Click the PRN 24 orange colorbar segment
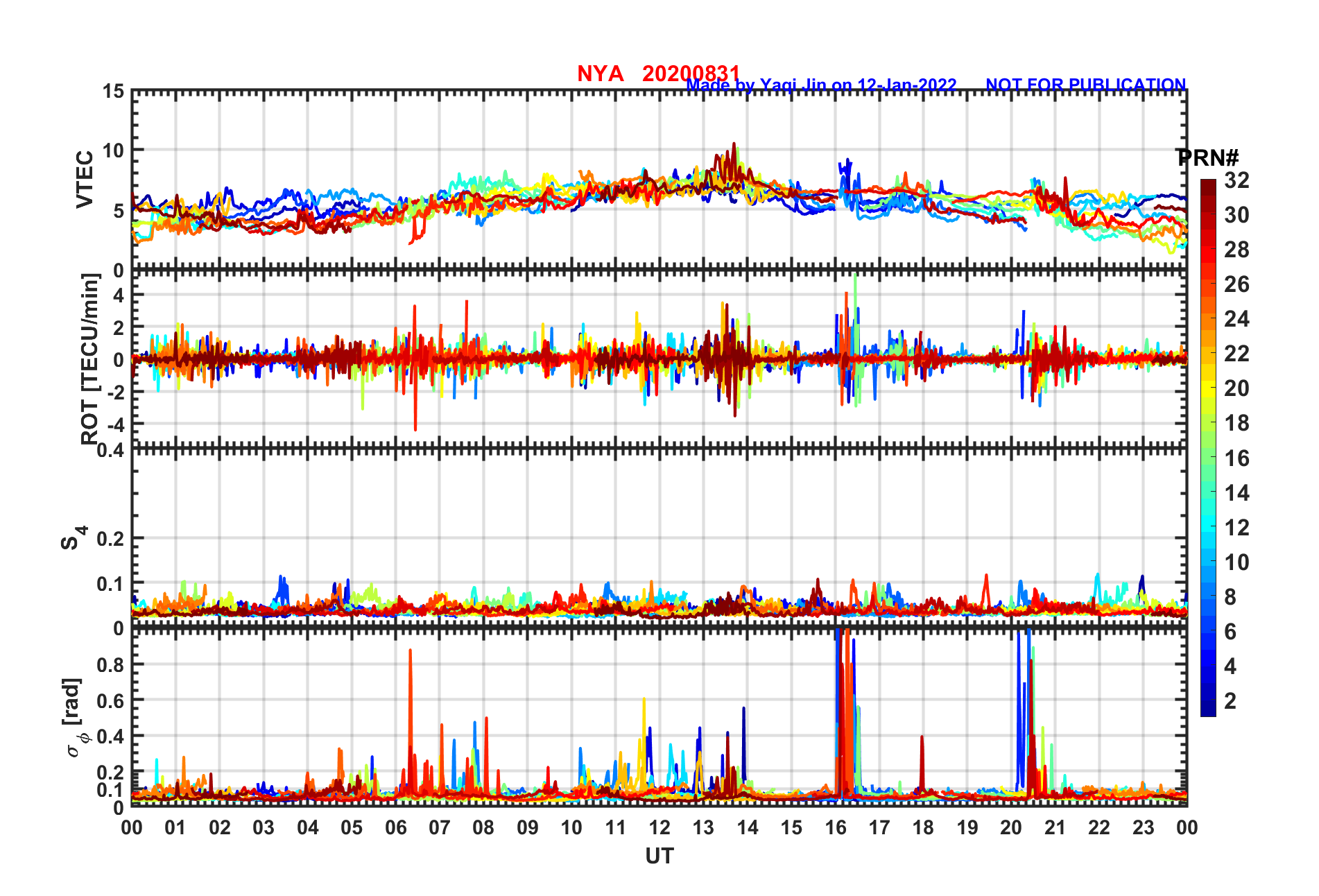Image resolution: width=1319 pixels, height=896 pixels. 1208,319
